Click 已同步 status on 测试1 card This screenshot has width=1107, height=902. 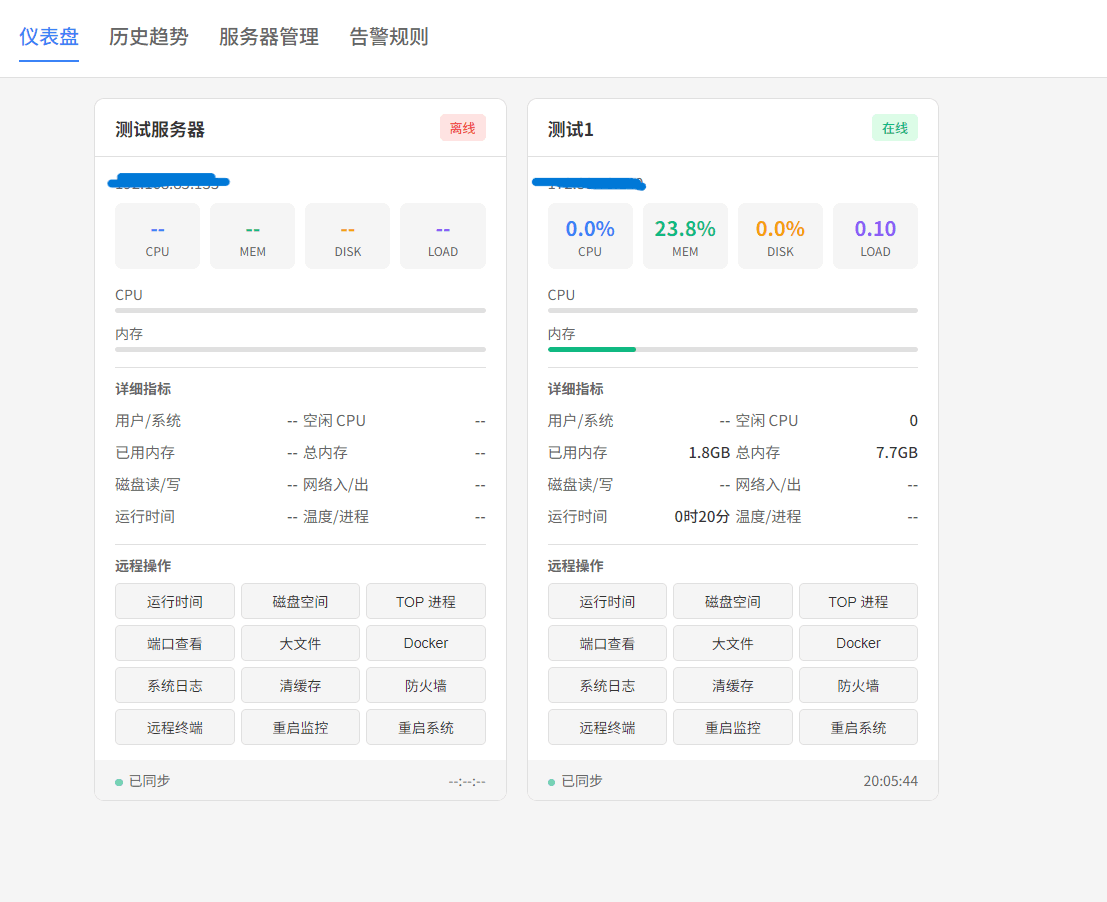pyautogui.click(x=575, y=781)
